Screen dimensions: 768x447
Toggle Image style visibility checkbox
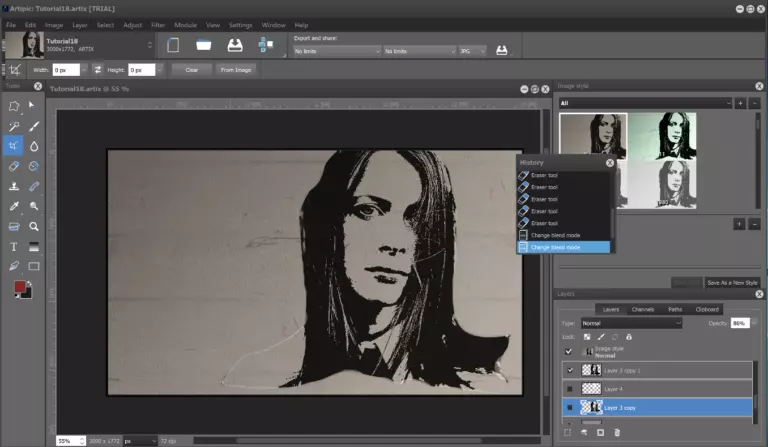(x=569, y=351)
